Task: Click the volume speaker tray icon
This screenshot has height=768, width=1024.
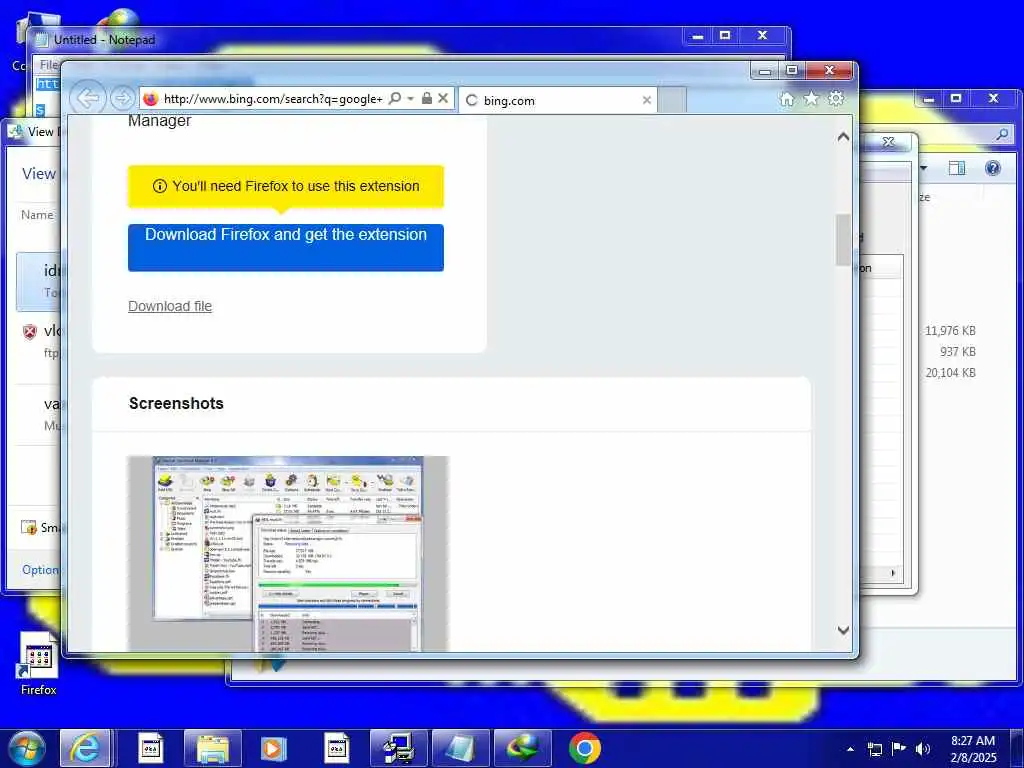Action: pyautogui.click(x=923, y=749)
